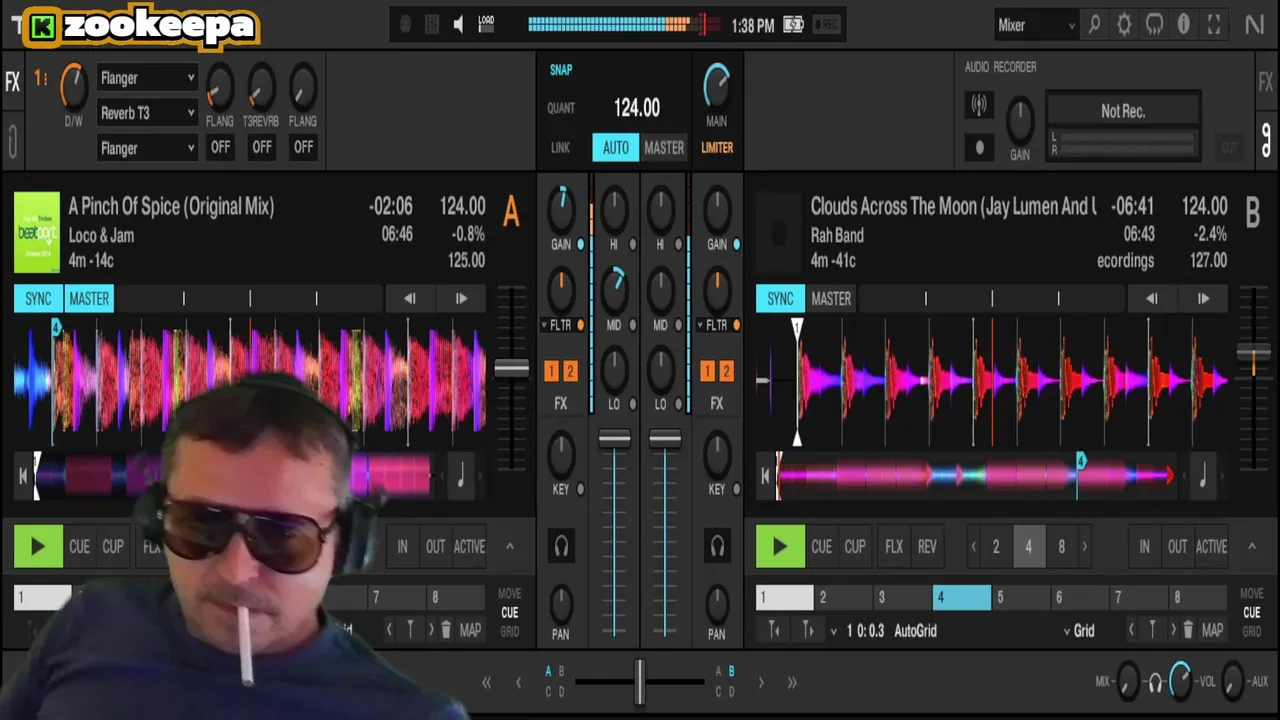Viewport: 1280px width, 720px height.
Task: Click the speaker volume icon in header
Action: [458, 25]
